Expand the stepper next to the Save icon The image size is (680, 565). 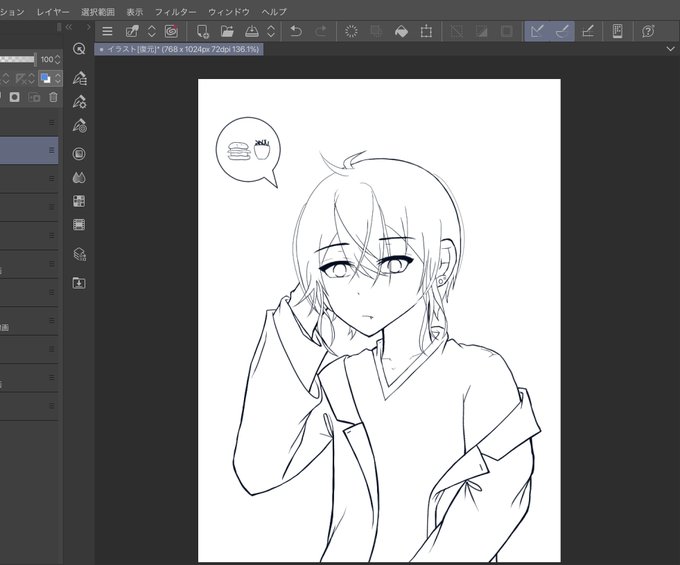pos(271,31)
